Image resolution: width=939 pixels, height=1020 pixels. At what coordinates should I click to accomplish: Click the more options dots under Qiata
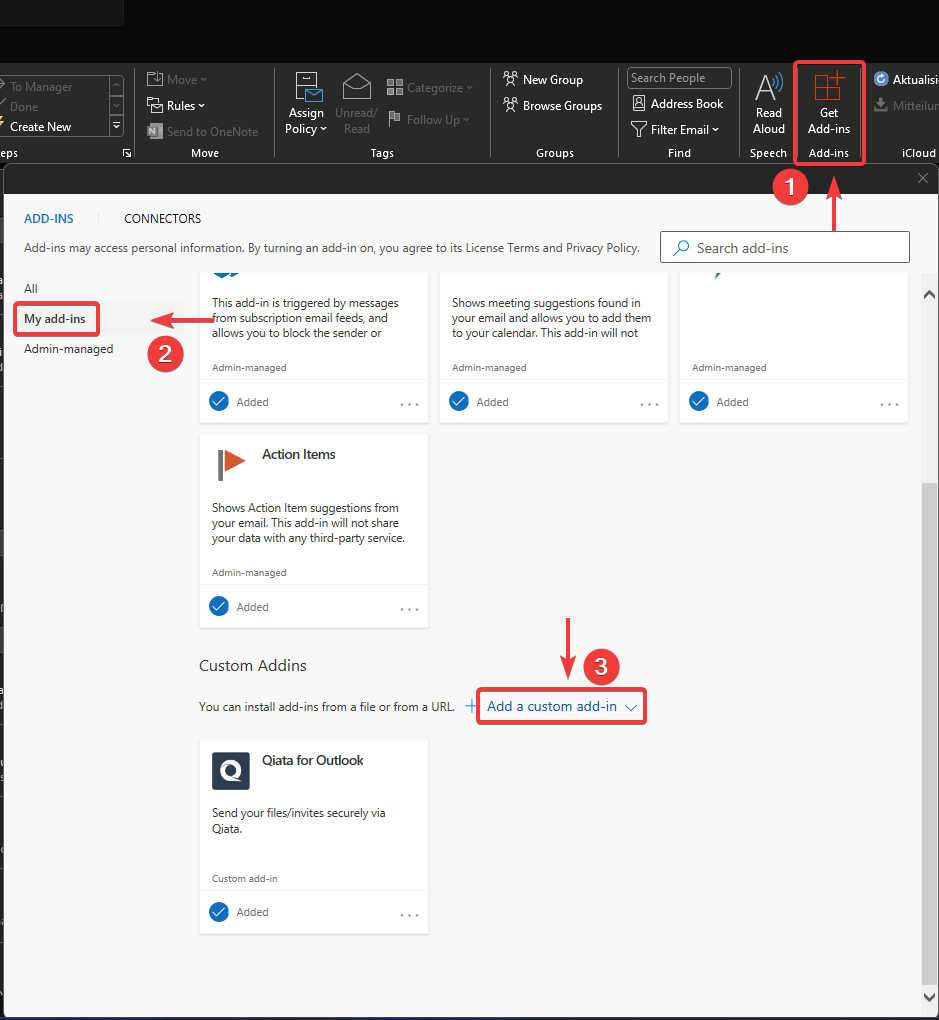(409, 911)
